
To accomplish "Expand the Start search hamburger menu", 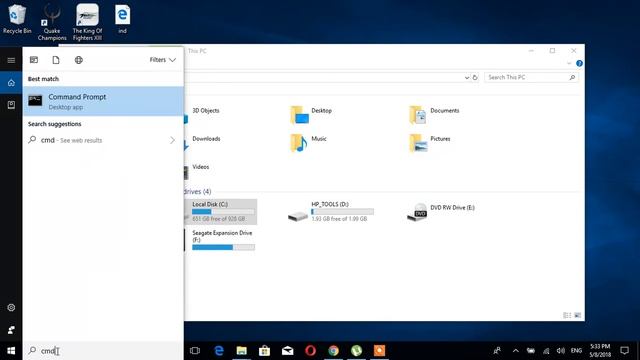I will click(x=11, y=60).
